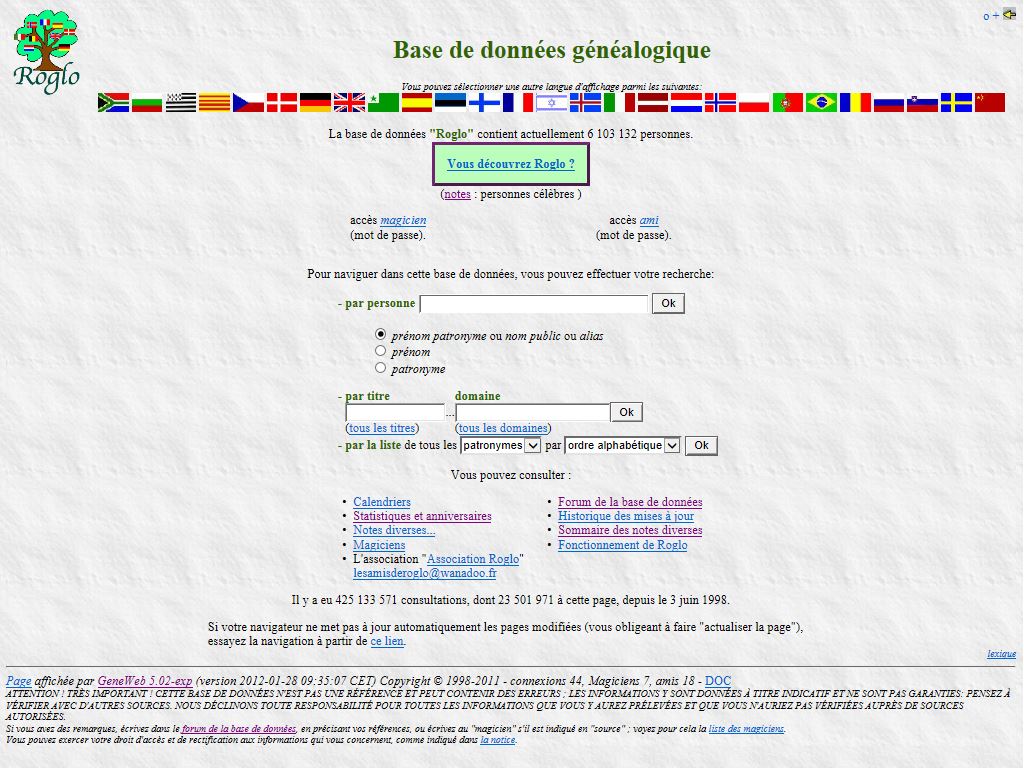Open 'Vous découvrez Roglo ?' link
The height and width of the screenshot is (768, 1024).
(511, 164)
